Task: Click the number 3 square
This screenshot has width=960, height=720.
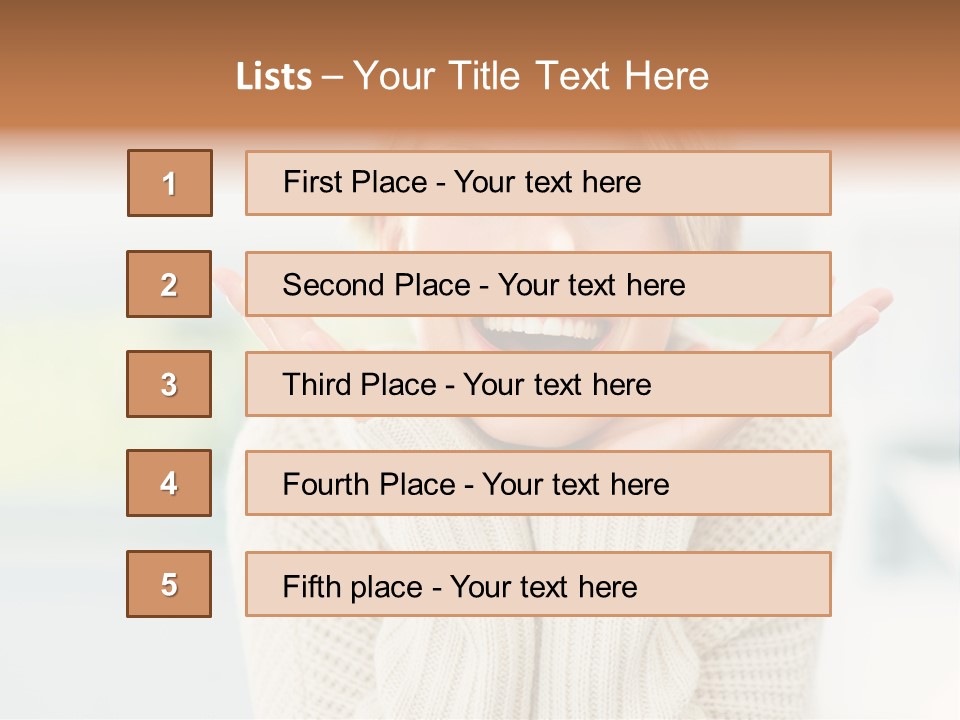Action: tap(169, 384)
